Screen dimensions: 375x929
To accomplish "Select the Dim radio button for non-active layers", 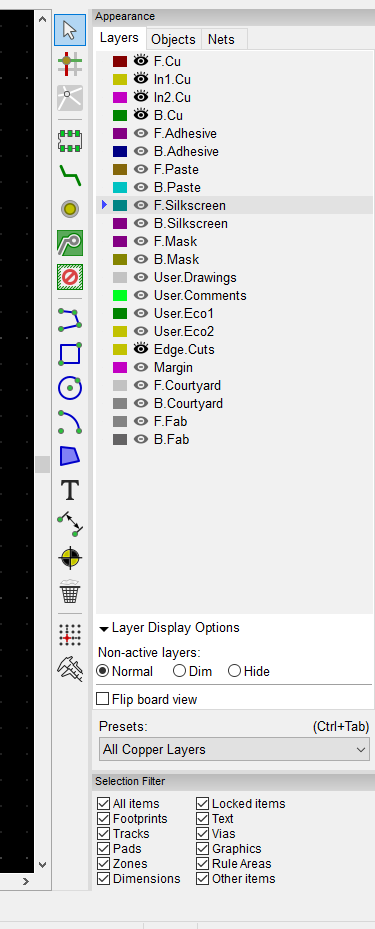I will pos(179,671).
